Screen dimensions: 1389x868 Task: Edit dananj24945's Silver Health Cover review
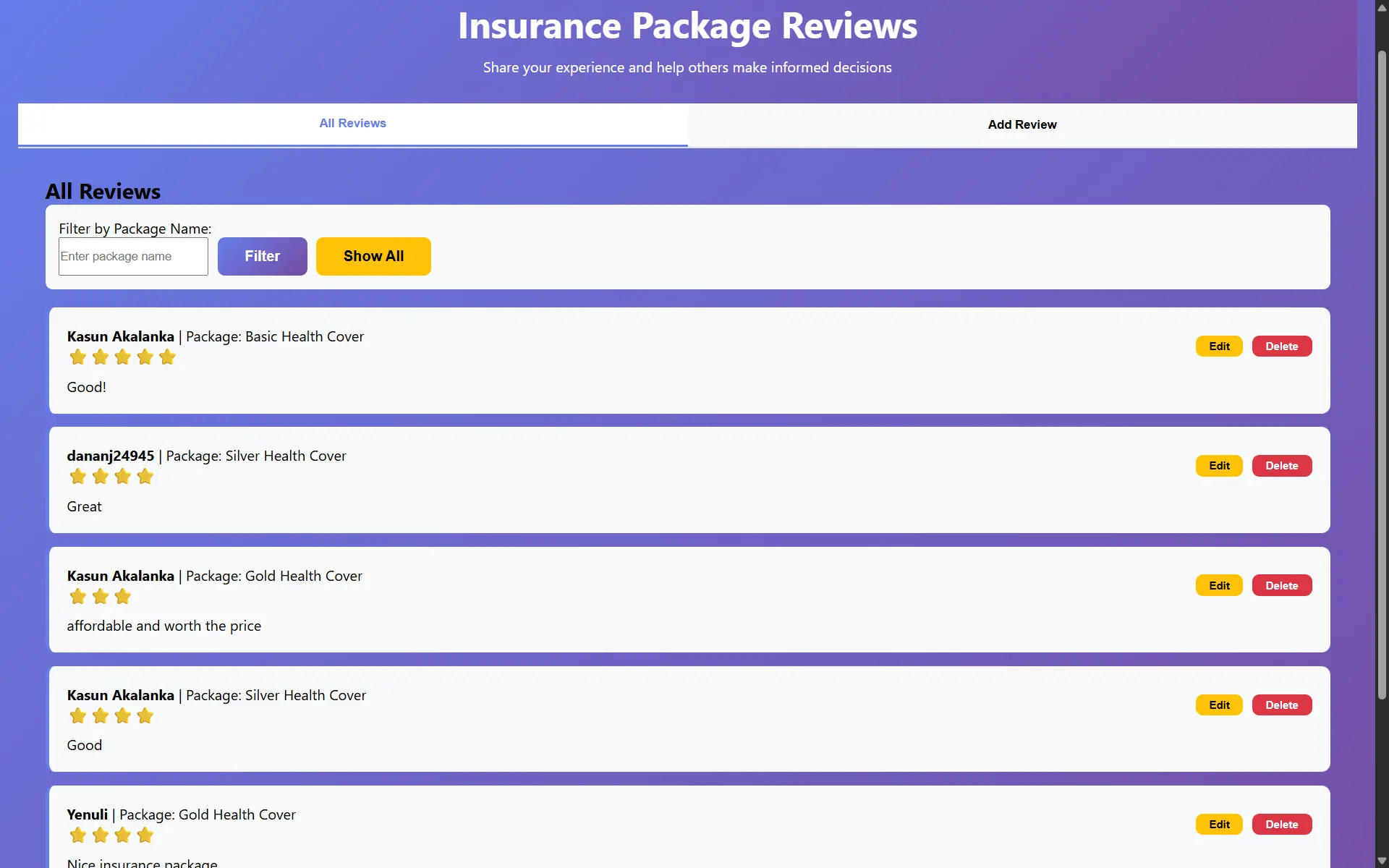pyautogui.click(x=1218, y=466)
